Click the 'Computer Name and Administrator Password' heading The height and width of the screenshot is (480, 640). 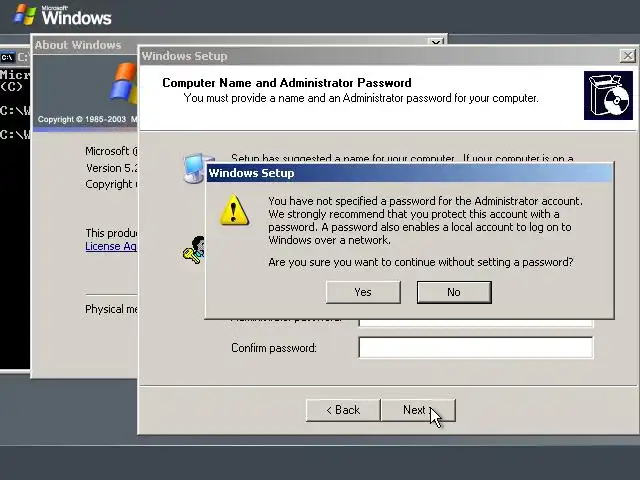point(287,83)
